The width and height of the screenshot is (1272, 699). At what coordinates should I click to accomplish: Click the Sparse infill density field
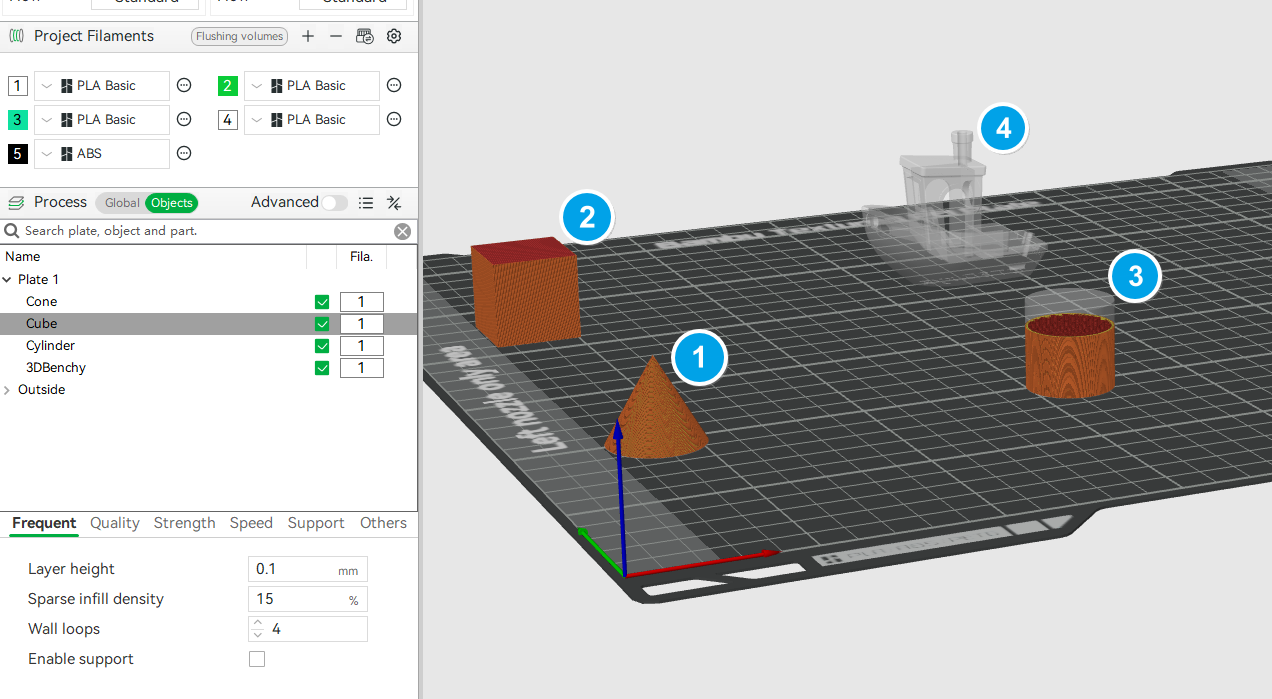308,599
